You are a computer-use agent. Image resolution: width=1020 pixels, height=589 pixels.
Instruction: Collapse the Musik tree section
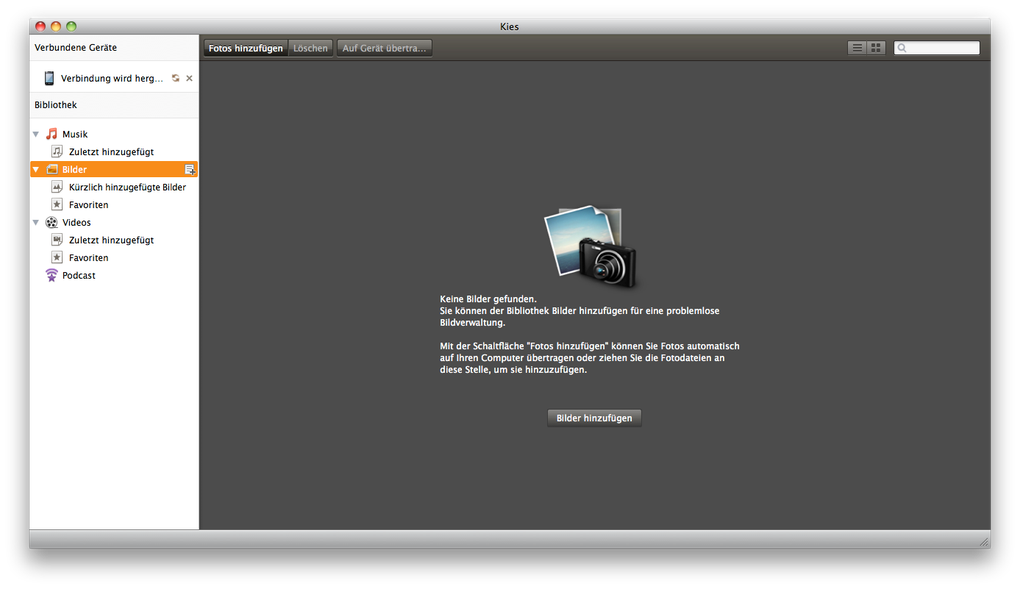pyautogui.click(x=36, y=134)
